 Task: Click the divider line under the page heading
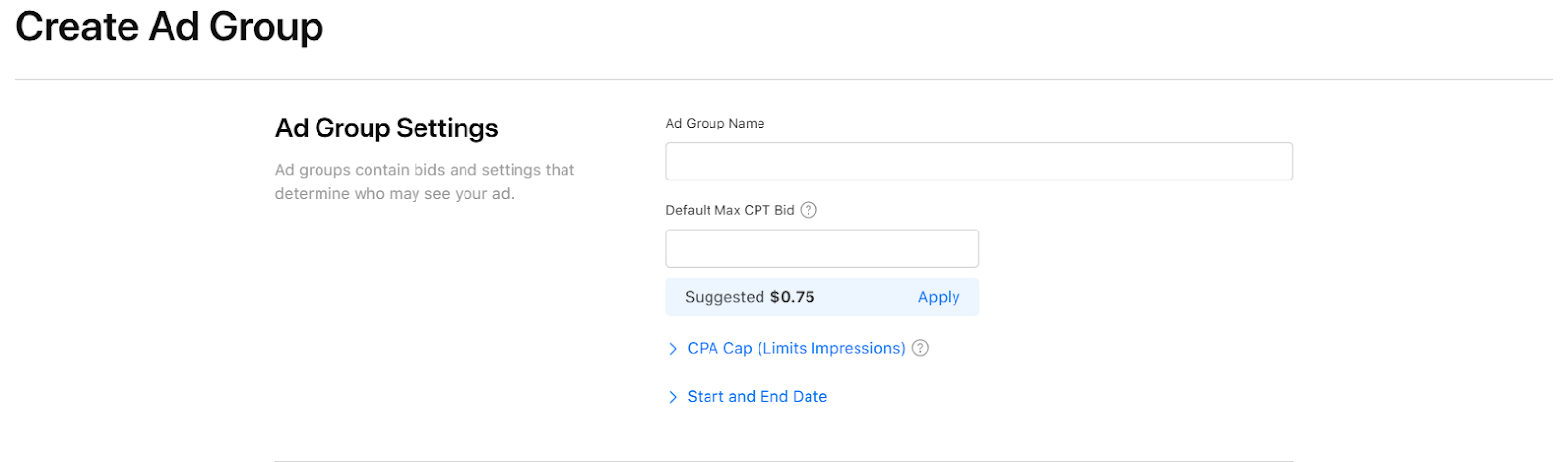(x=784, y=79)
